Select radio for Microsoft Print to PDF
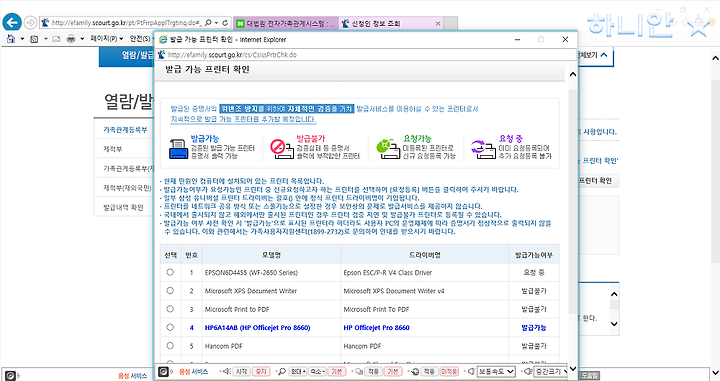 tap(170, 309)
